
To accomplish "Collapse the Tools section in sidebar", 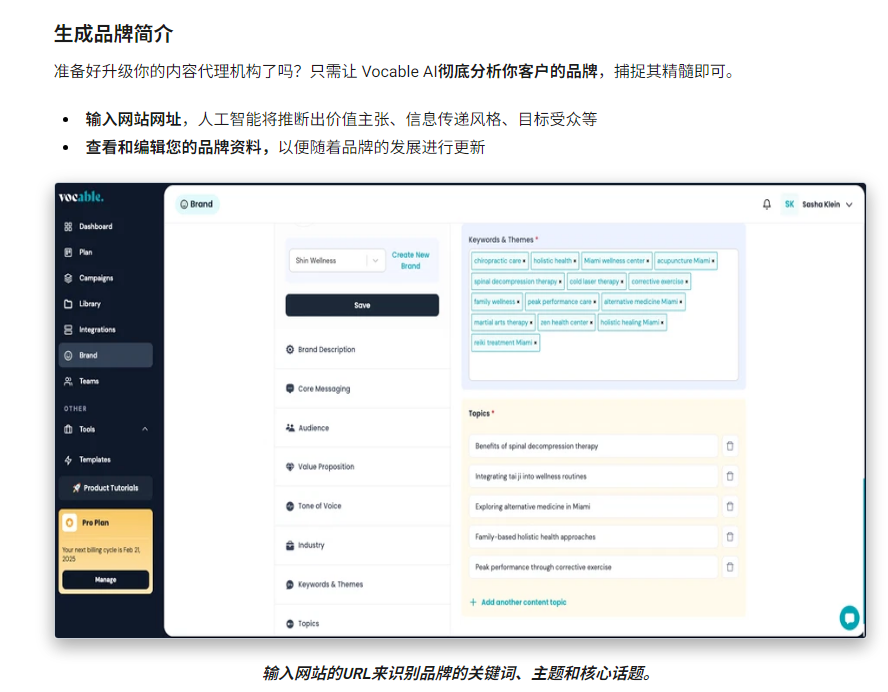I will tap(144, 430).
